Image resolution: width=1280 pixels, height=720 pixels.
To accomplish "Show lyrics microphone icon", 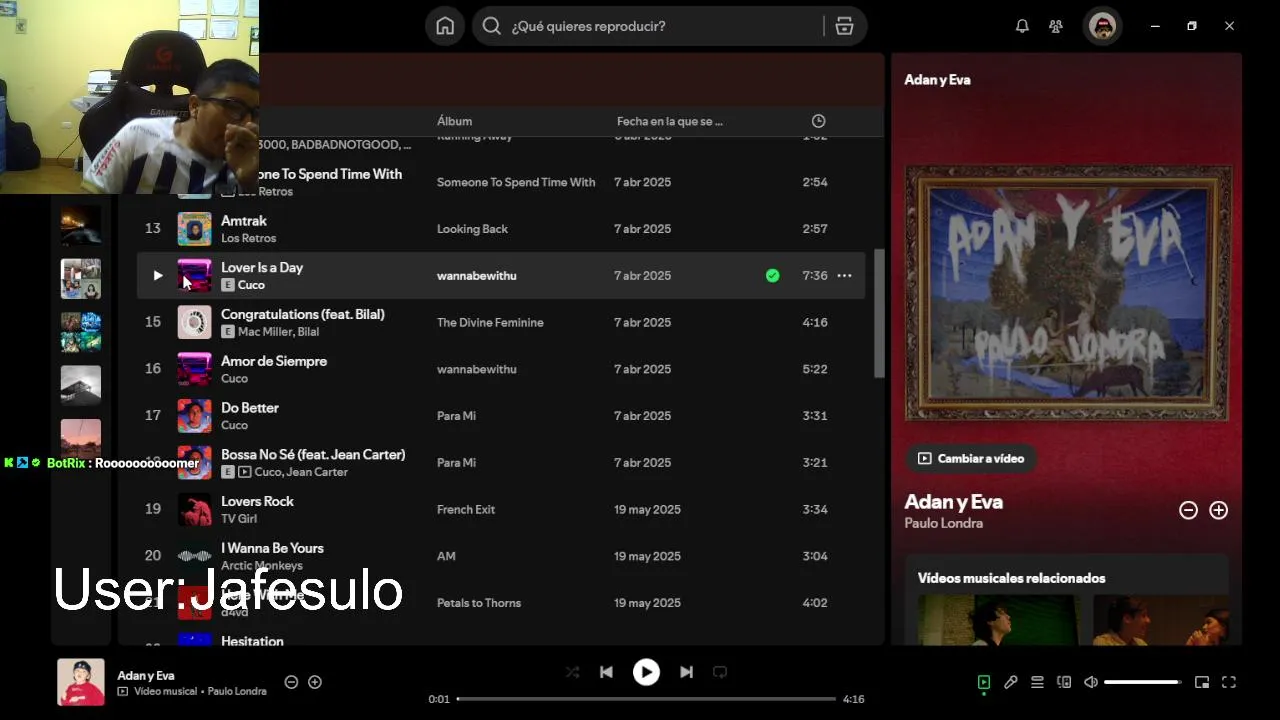I will pos(1011,682).
